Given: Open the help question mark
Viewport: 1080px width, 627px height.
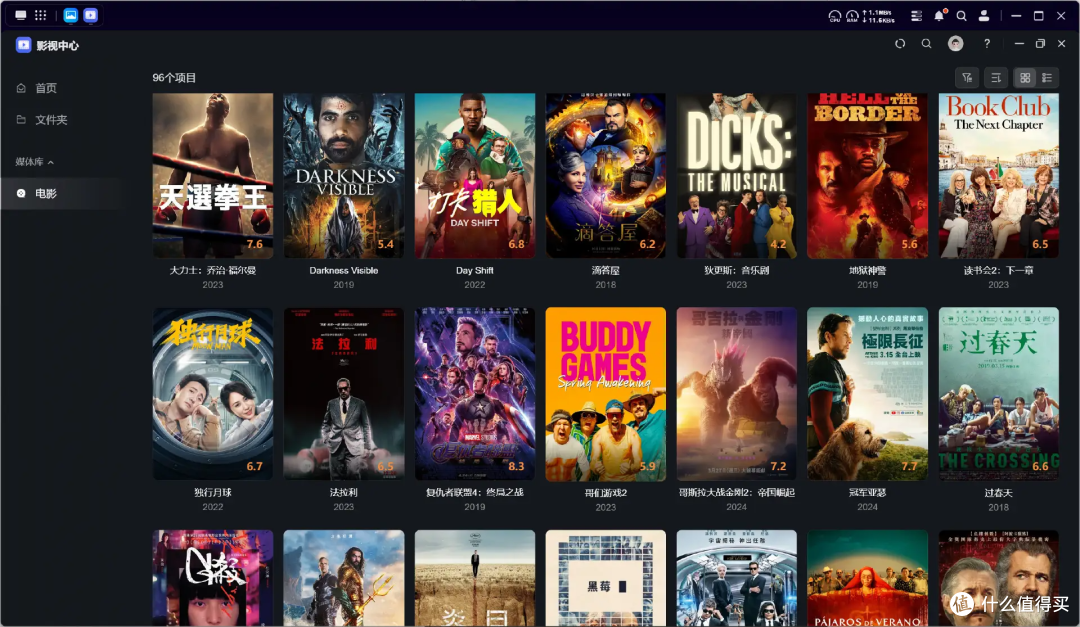Looking at the screenshot, I should click(987, 43).
